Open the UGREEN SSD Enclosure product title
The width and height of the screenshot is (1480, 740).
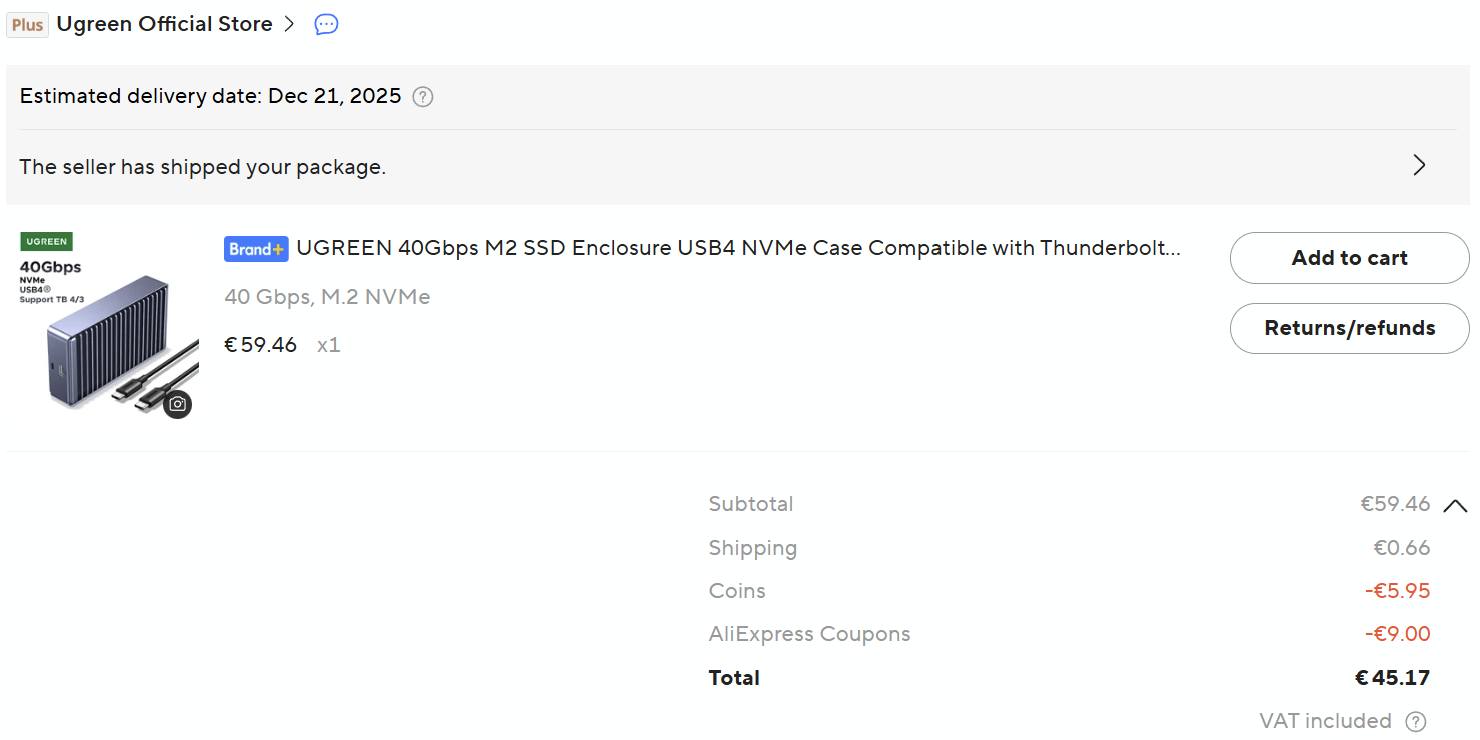point(738,248)
